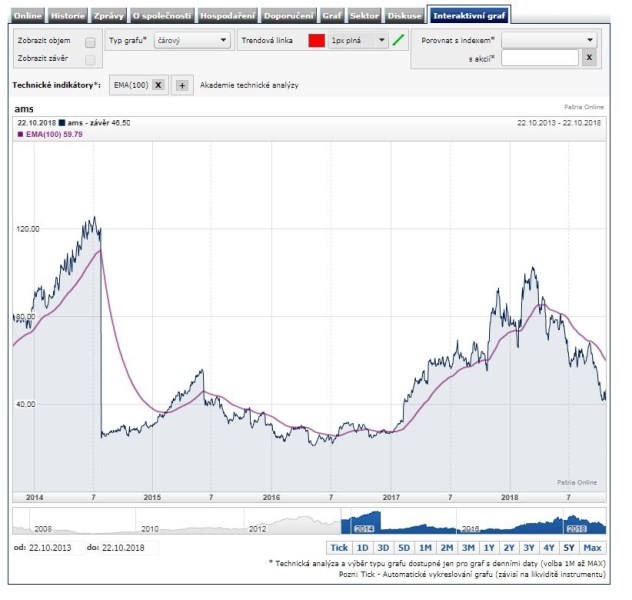Clear the 's akcií' field with the X button
632x600 pixels.
click(589, 58)
